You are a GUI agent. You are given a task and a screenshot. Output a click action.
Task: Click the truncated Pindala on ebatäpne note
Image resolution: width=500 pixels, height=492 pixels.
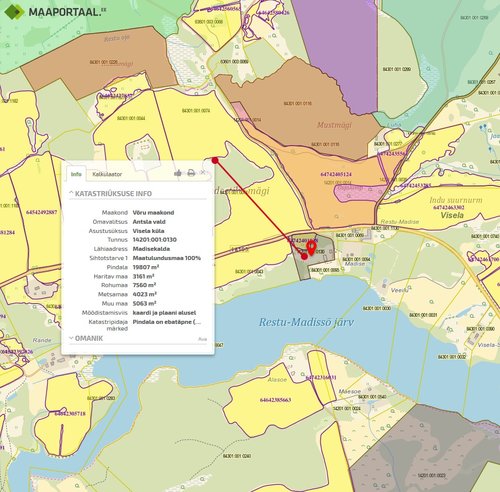point(167,322)
